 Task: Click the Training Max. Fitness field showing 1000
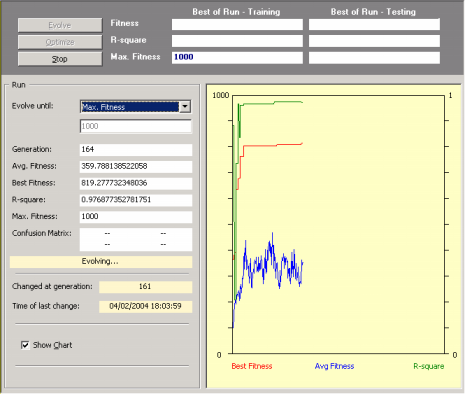[237, 57]
